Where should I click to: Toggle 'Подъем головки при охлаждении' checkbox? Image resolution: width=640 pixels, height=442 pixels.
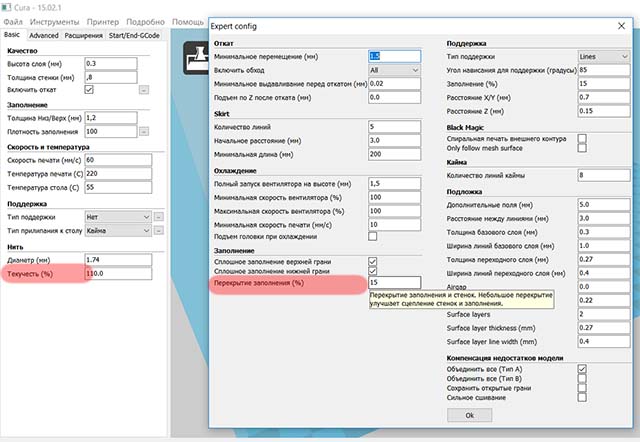(373, 236)
